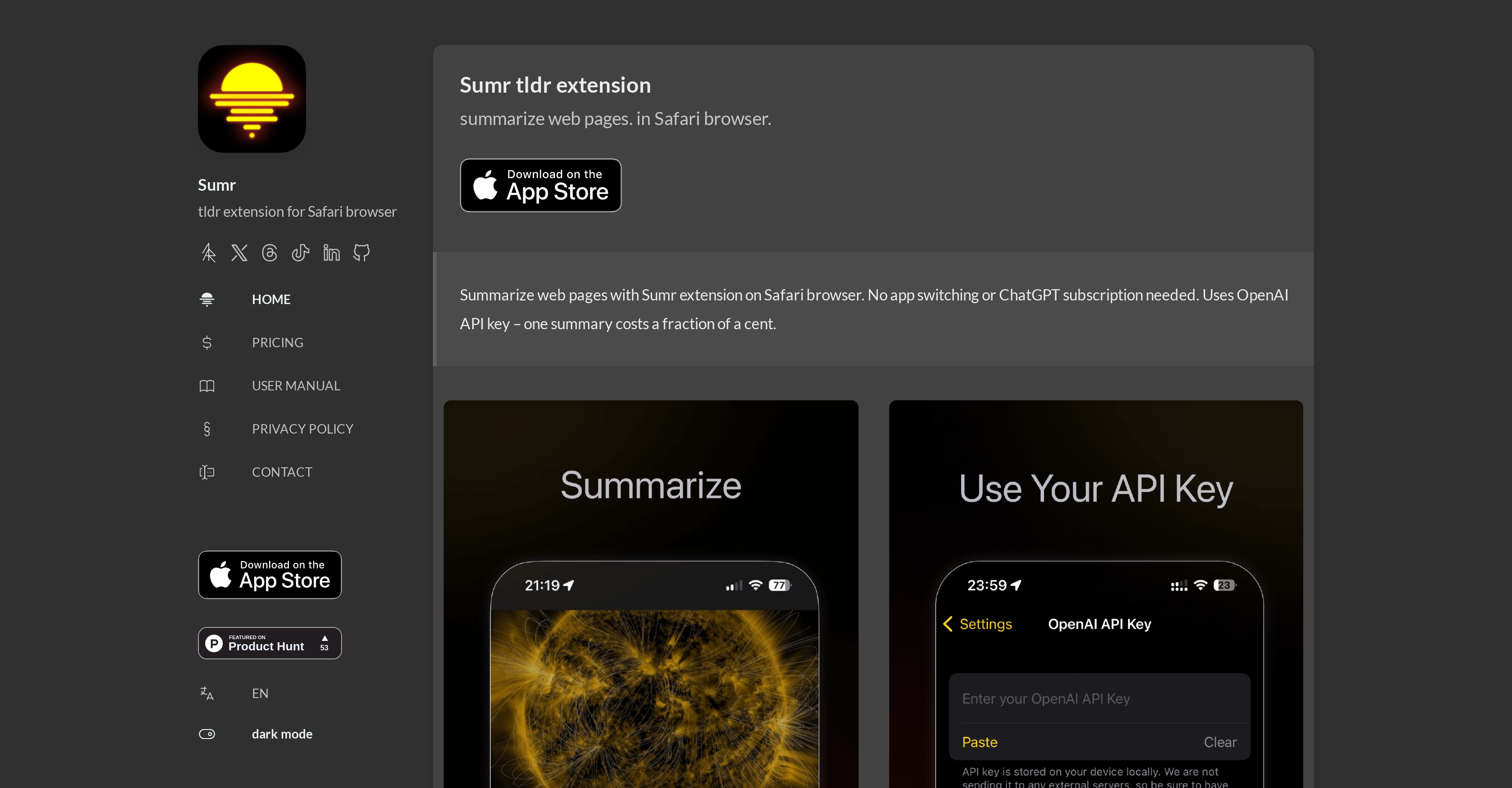This screenshot has height=788, width=1512.
Task: Visit the LinkedIn profile icon
Action: click(x=331, y=253)
